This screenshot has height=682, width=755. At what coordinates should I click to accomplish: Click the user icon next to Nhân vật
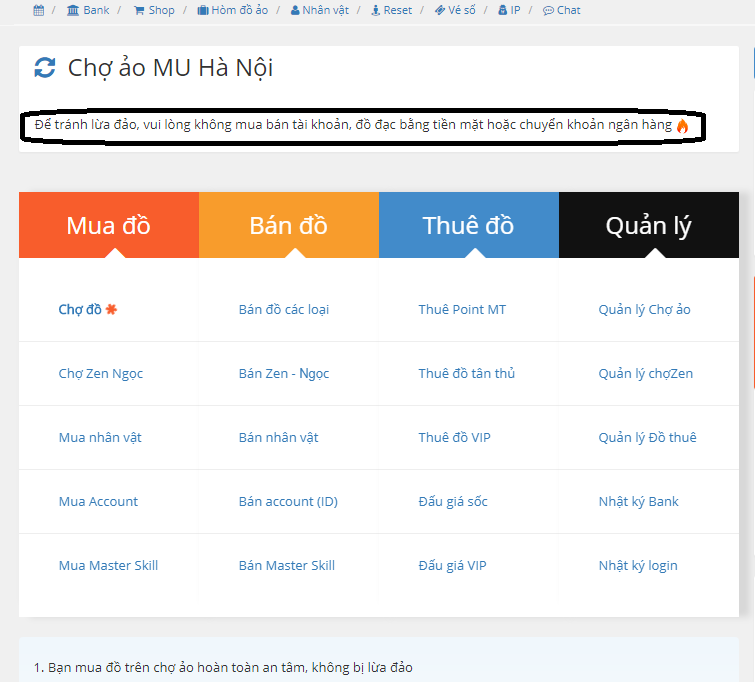(x=295, y=10)
